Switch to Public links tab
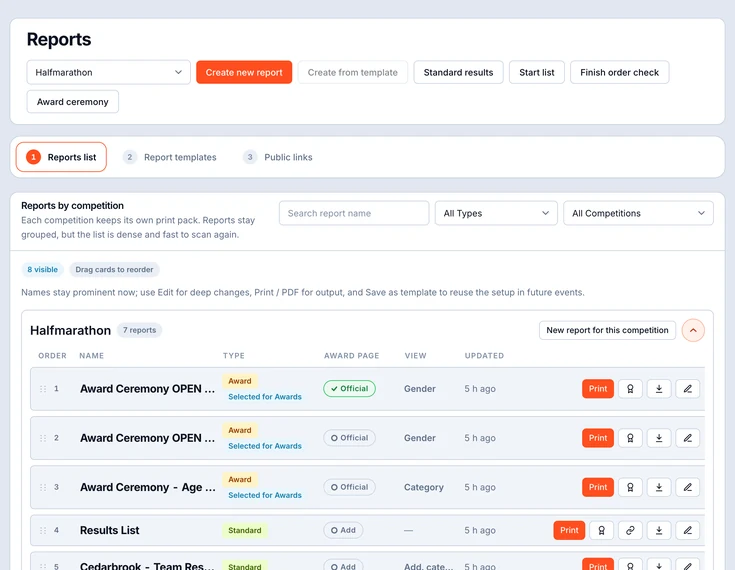The image size is (735, 570). 278,157
